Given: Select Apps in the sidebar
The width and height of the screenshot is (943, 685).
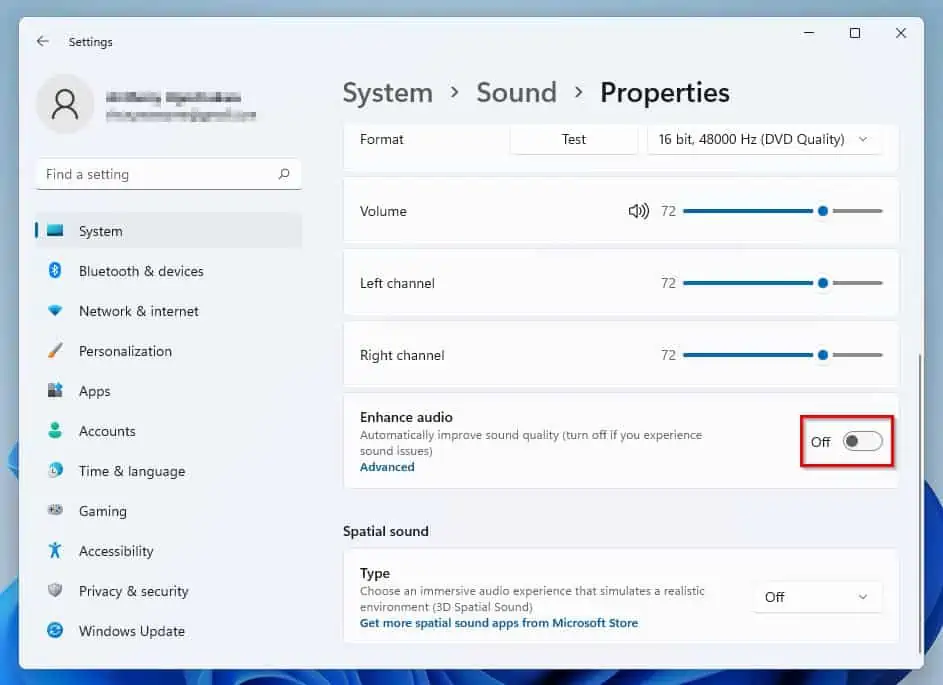Looking at the screenshot, I should pos(168,391).
